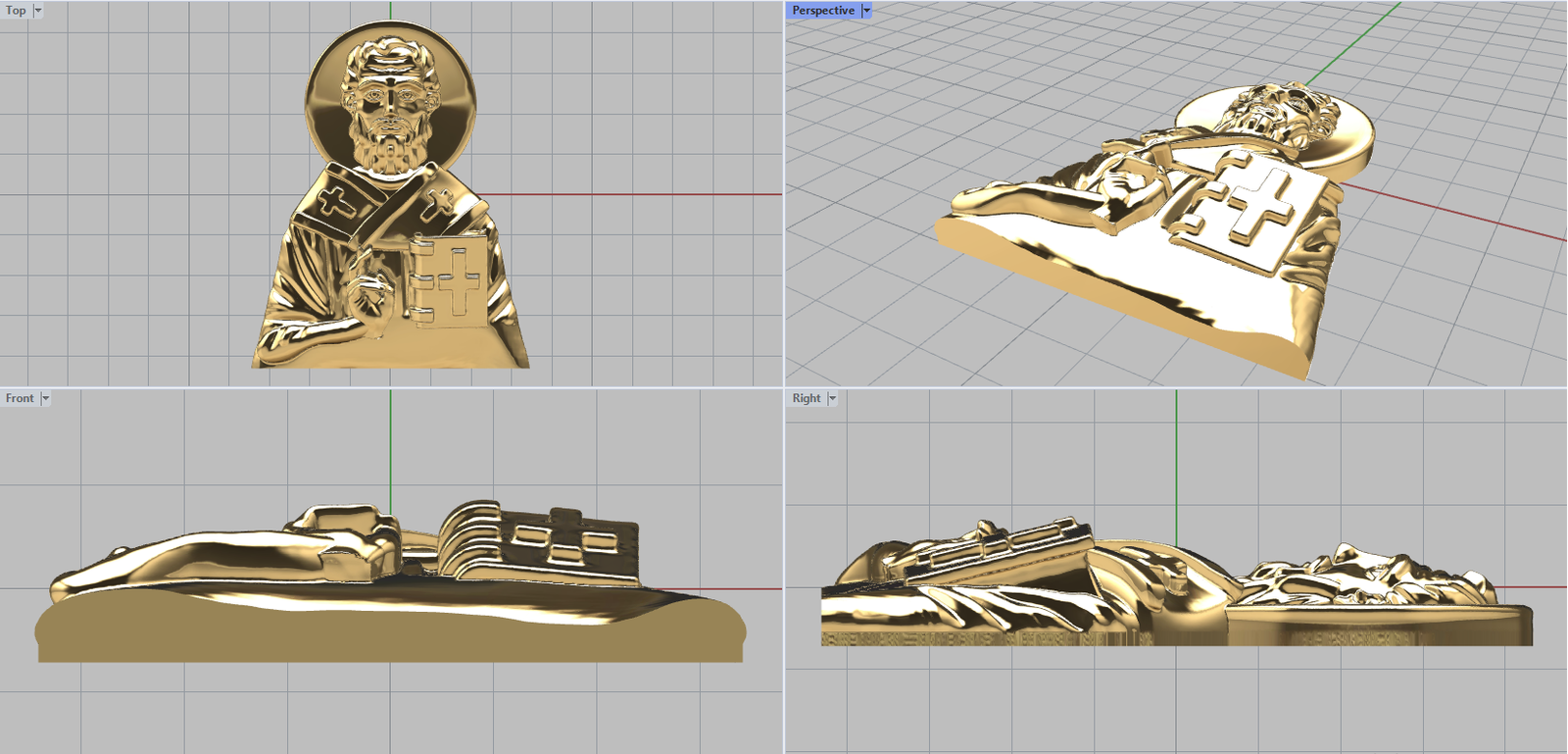This screenshot has height=754, width=1568.
Task: Select the large cross in Perspective viewport
Action: (1254, 206)
